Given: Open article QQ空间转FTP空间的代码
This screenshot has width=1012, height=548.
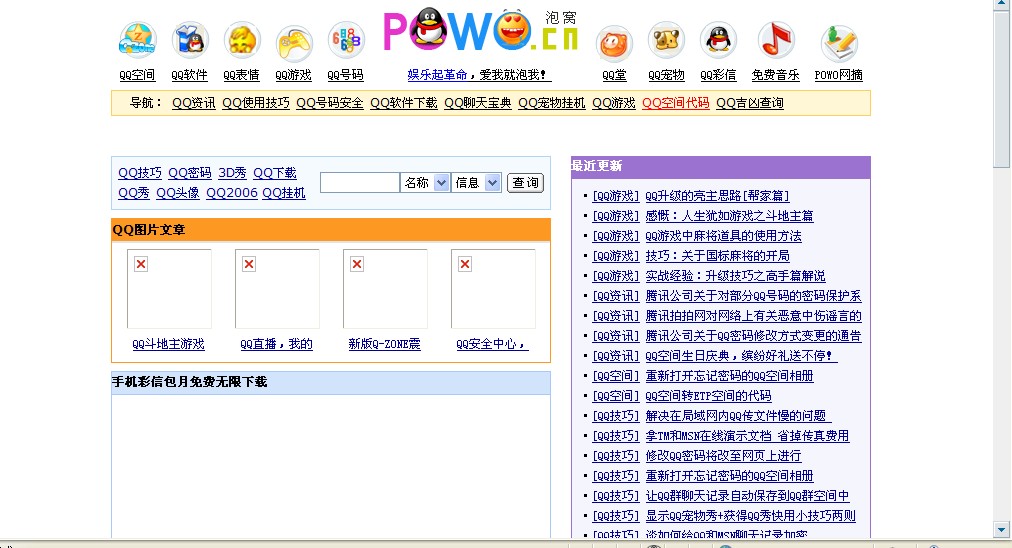Looking at the screenshot, I should point(709,396).
